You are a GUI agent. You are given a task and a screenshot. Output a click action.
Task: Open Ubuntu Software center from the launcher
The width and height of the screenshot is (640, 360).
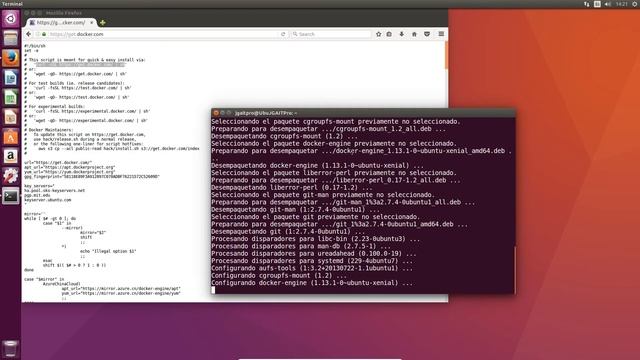pyautogui.click(x=11, y=137)
